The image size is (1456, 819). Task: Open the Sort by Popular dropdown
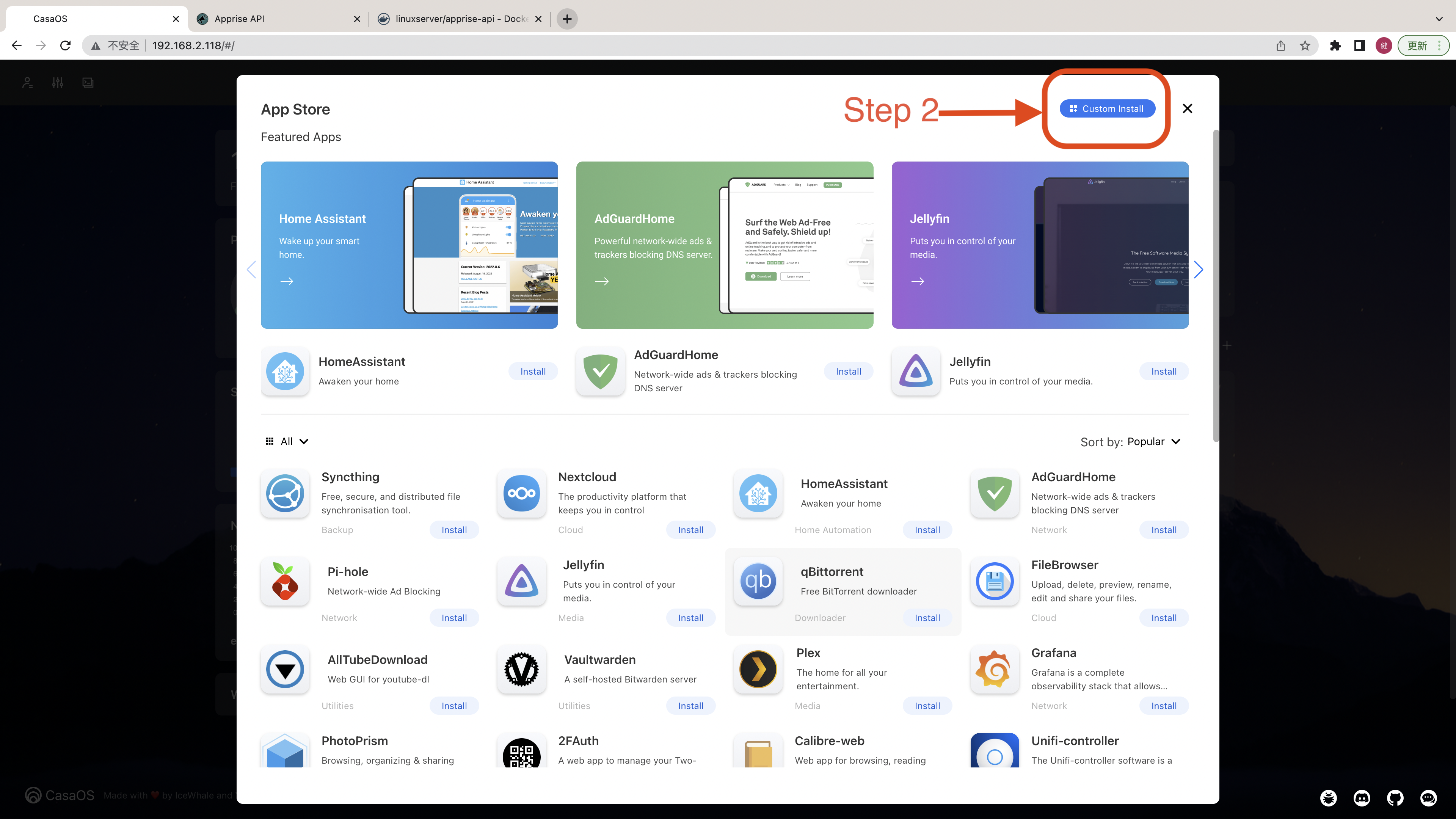1153,441
